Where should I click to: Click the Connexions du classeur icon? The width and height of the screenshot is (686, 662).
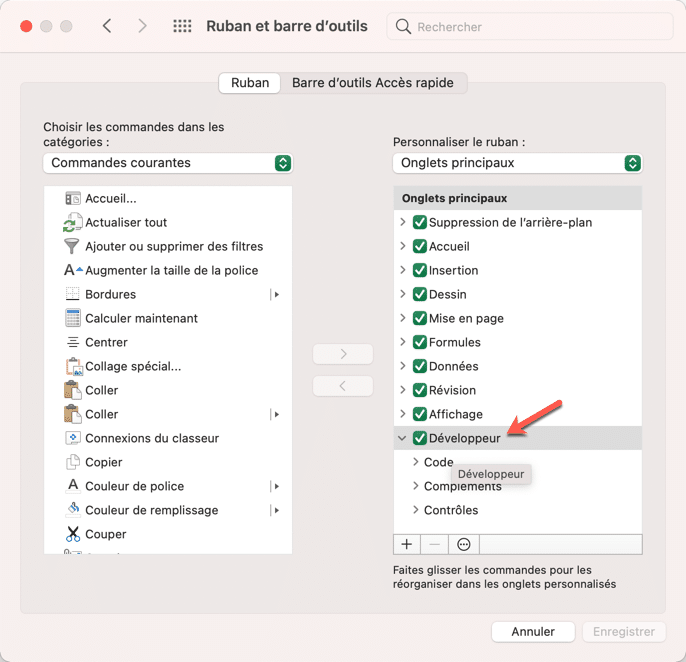point(73,438)
